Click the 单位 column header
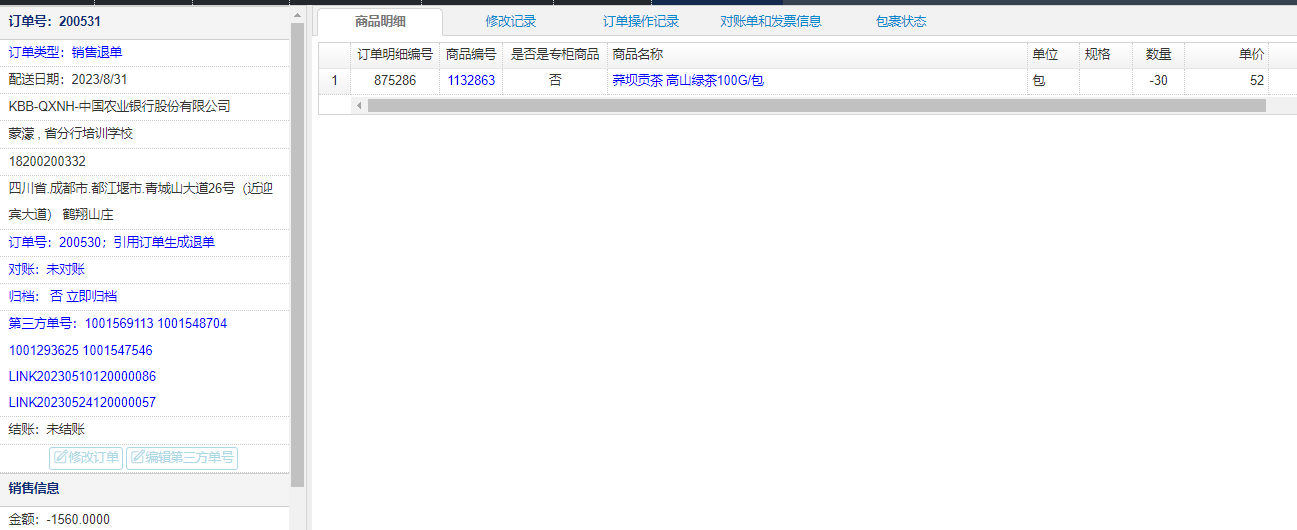The image size is (1297, 530). point(1053,55)
